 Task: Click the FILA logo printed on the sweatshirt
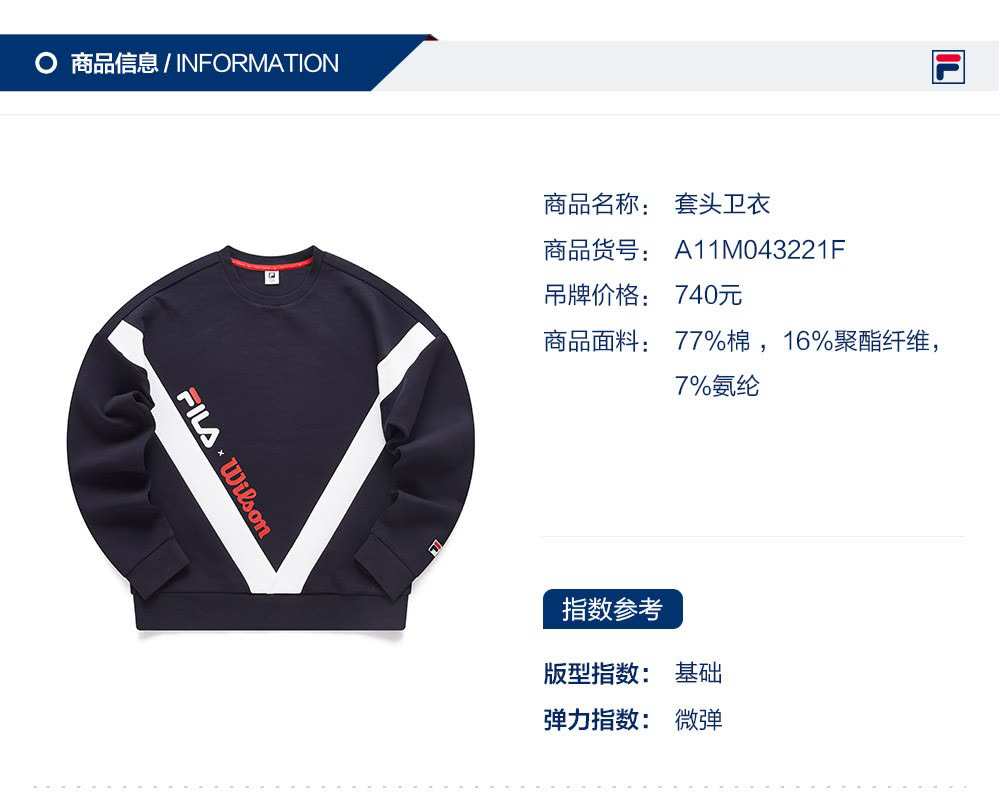click(x=197, y=416)
